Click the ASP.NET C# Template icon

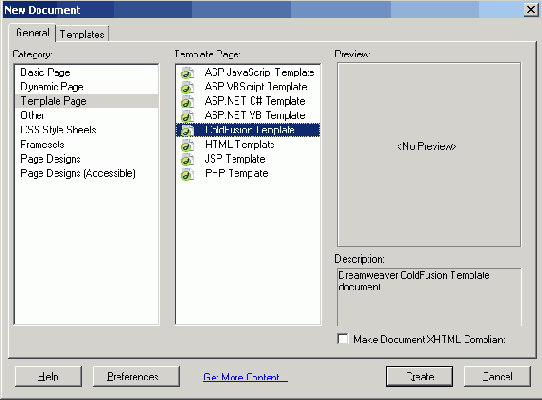[187, 102]
